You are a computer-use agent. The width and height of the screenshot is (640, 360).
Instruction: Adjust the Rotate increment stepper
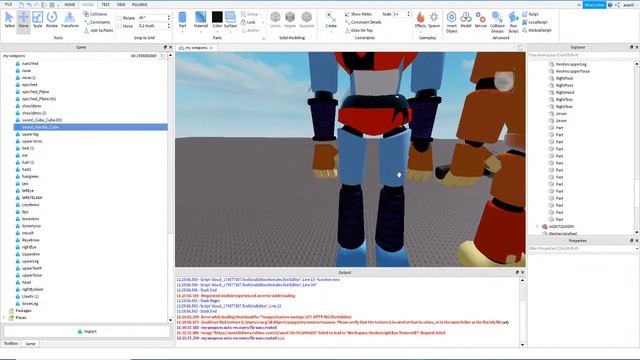[x=169, y=18]
